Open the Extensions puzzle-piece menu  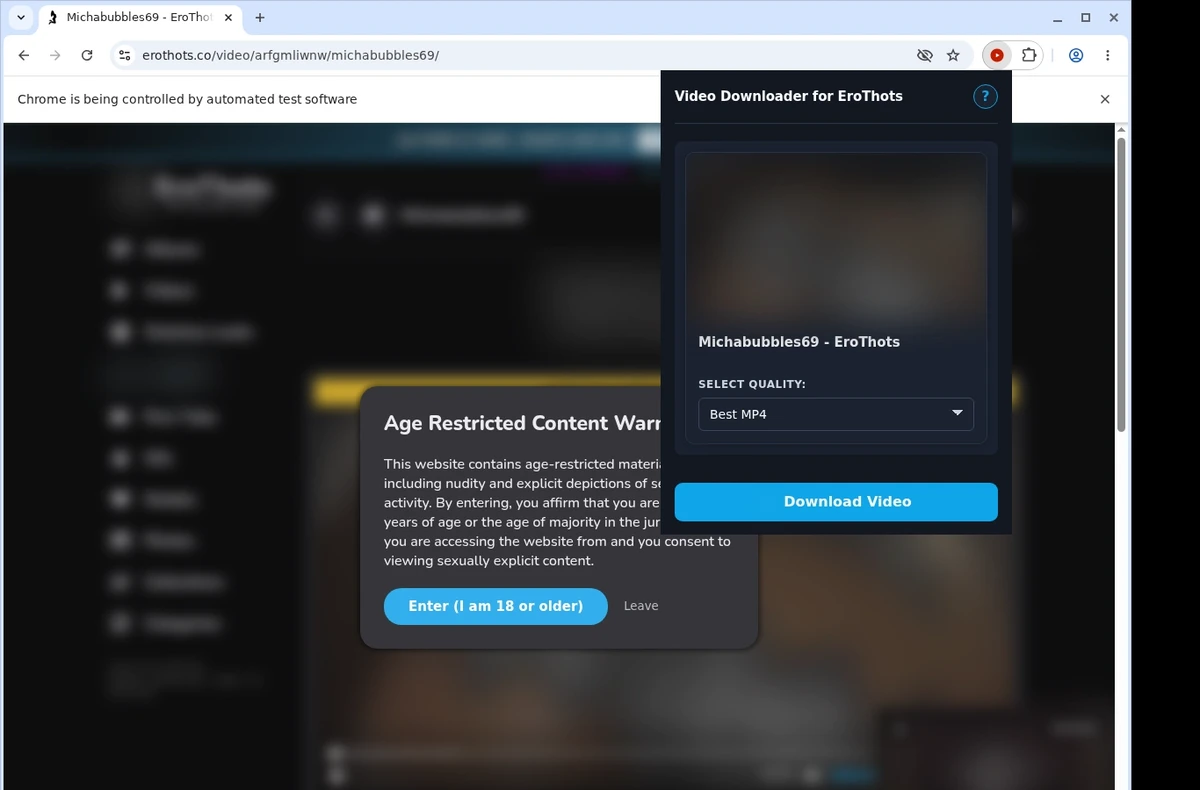click(x=1028, y=56)
